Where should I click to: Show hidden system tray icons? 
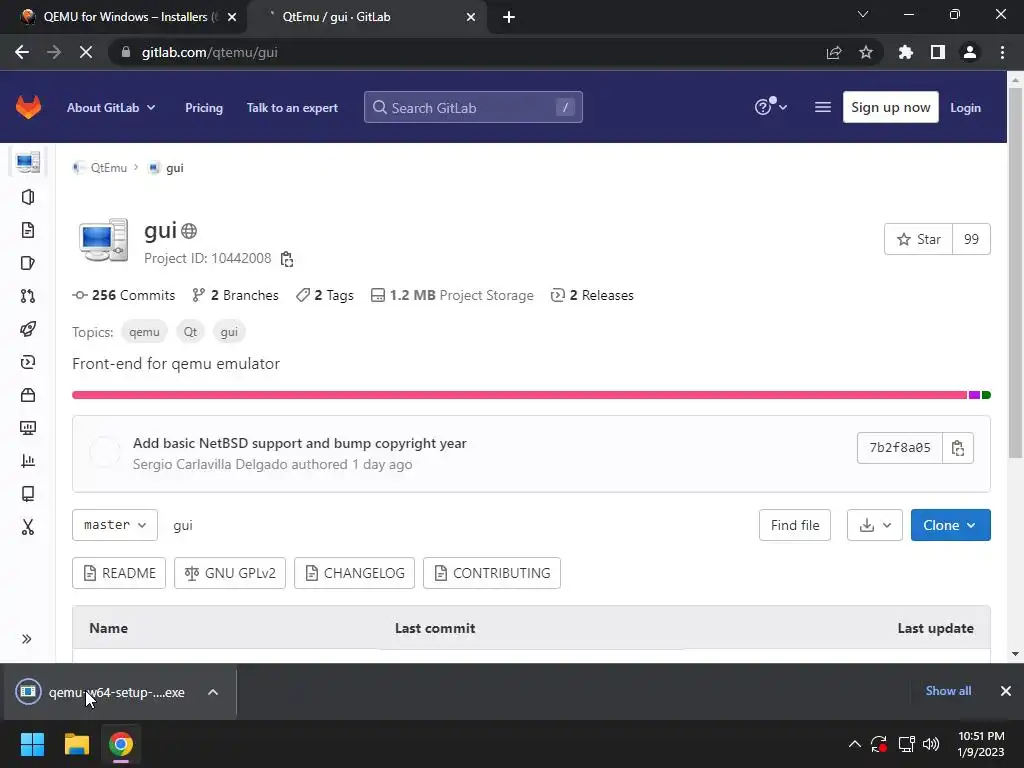click(x=854, y=744)
